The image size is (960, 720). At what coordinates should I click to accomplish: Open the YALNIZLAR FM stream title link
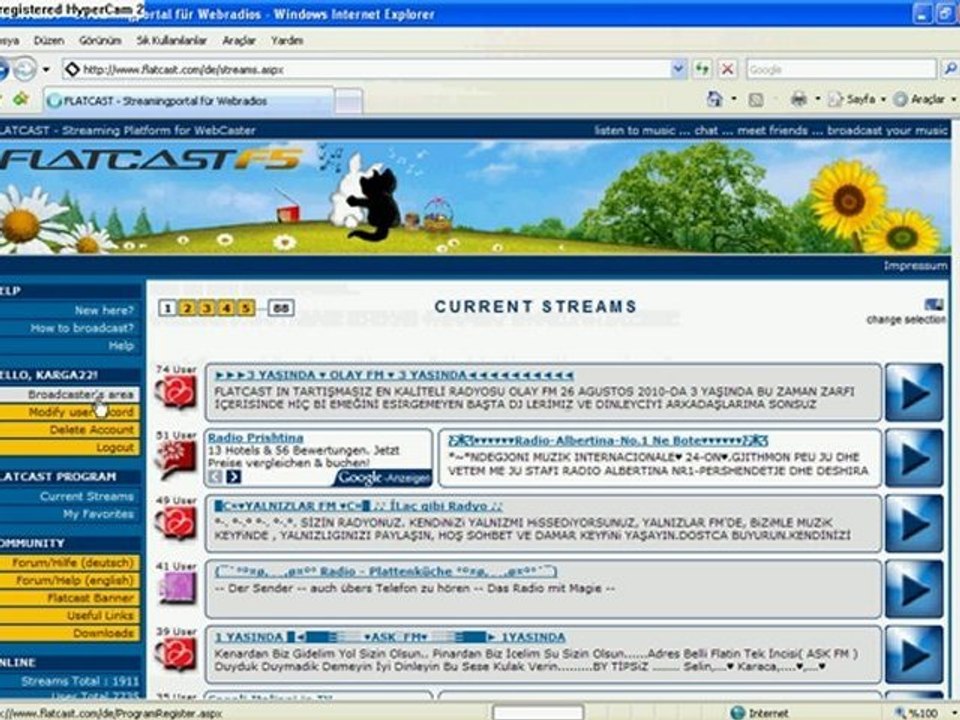click(x=359, y=506)
